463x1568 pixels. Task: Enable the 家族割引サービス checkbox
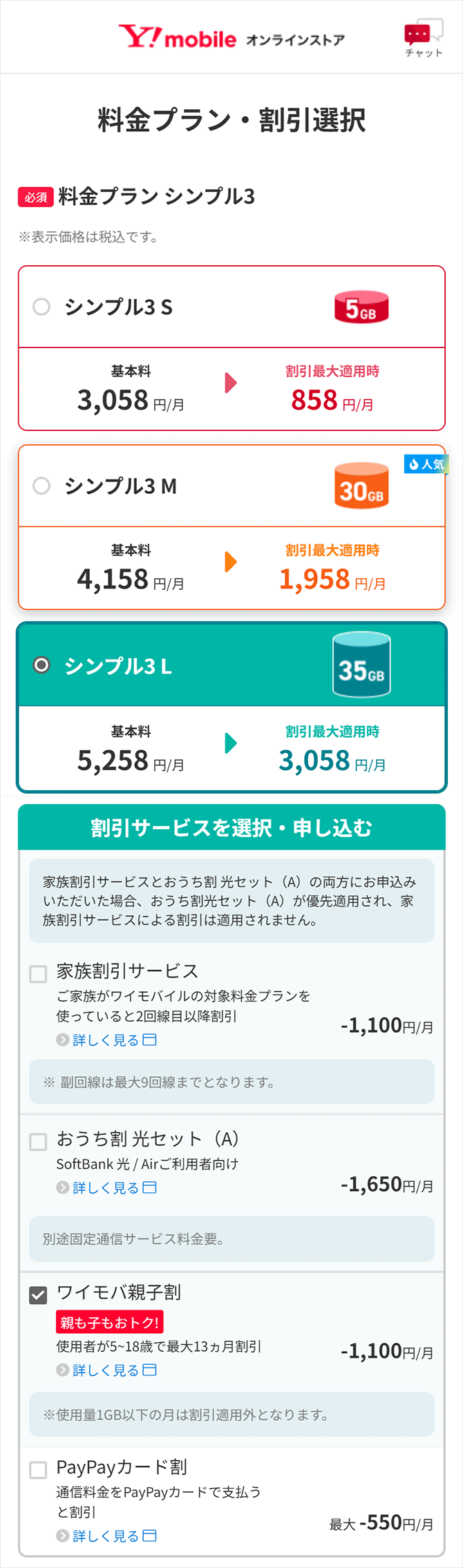(x=38, y=974)
